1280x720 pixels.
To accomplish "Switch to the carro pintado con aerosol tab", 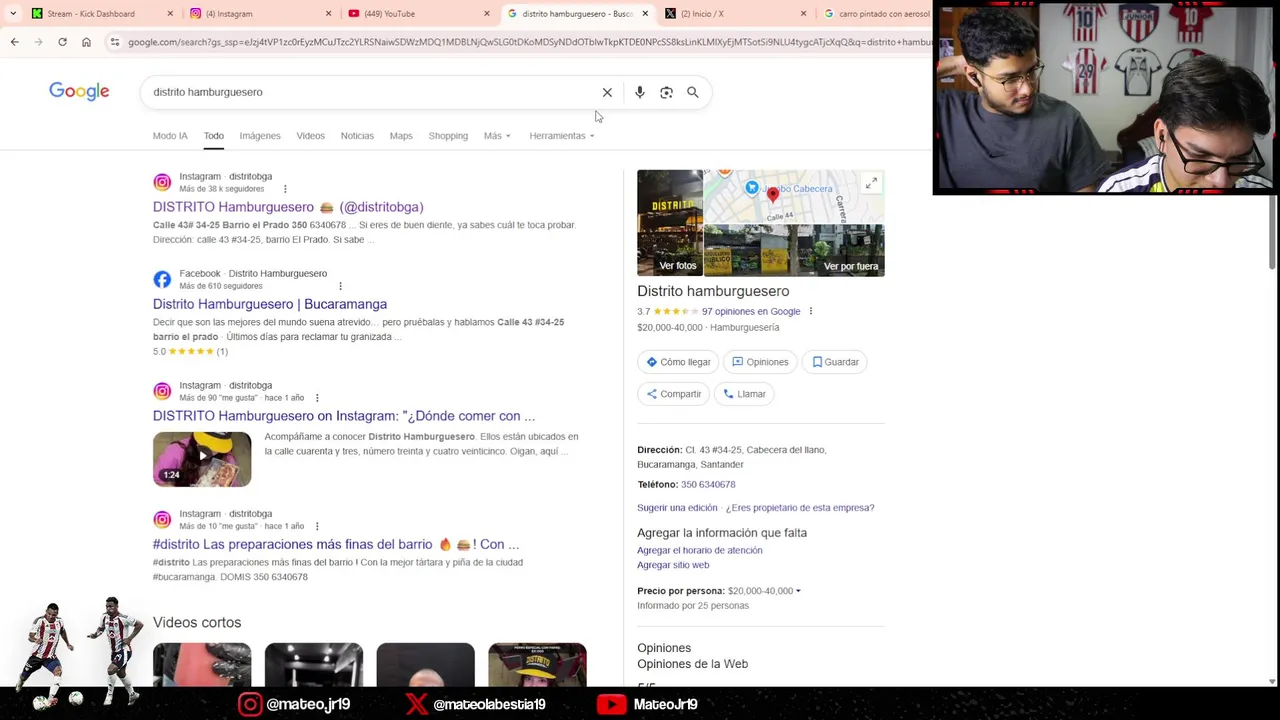I will 876,14.
